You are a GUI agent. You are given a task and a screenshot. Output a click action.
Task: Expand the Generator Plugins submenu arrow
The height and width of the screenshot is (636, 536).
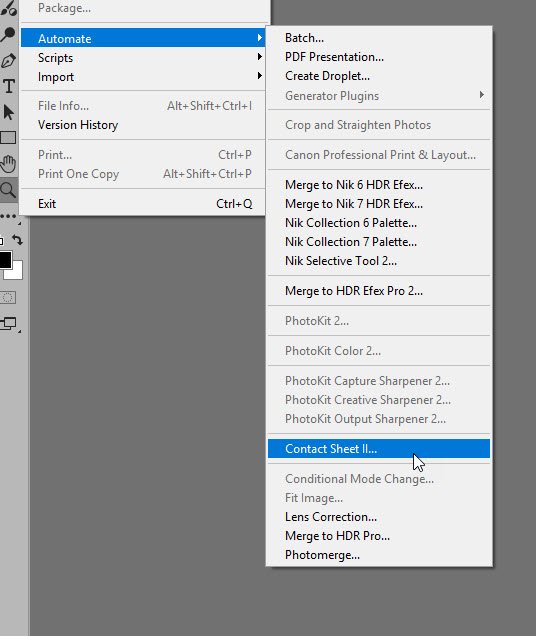(x=481, y=95)
